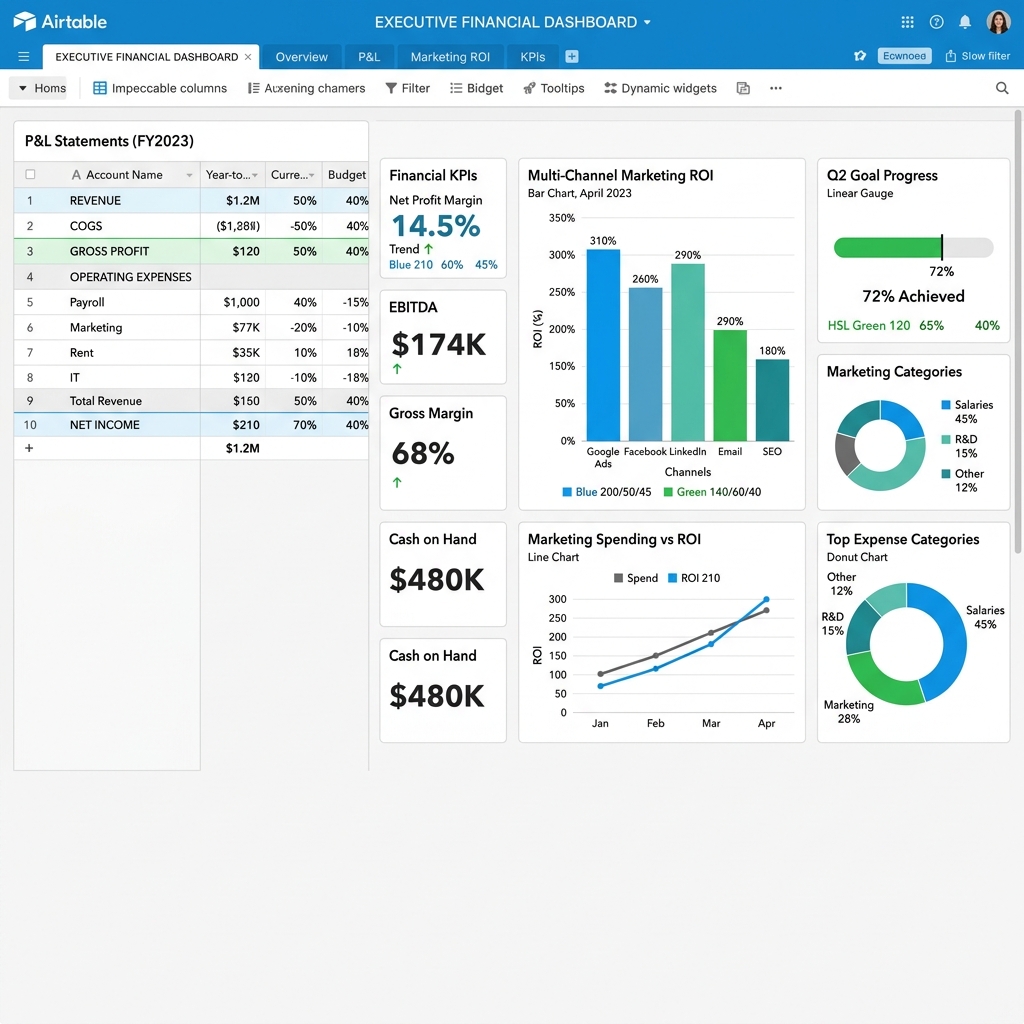Click the Tooltips rocket icon
Image resolution: width=1024 pixels, height=1024 pixels.
(x=529, y=88)
